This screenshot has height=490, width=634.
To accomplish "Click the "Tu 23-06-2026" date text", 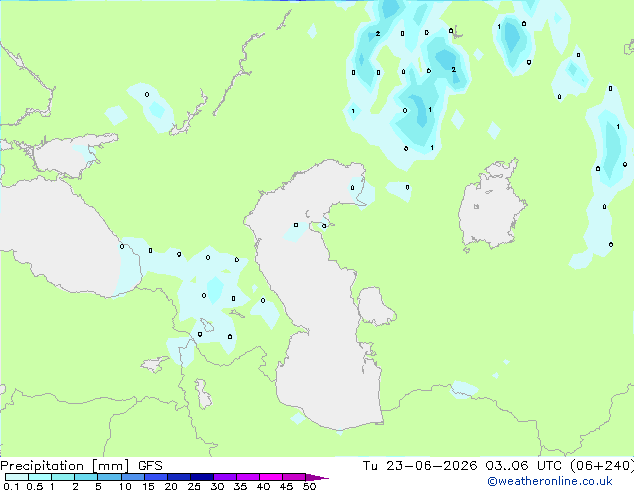I will [x=420, y=466].
